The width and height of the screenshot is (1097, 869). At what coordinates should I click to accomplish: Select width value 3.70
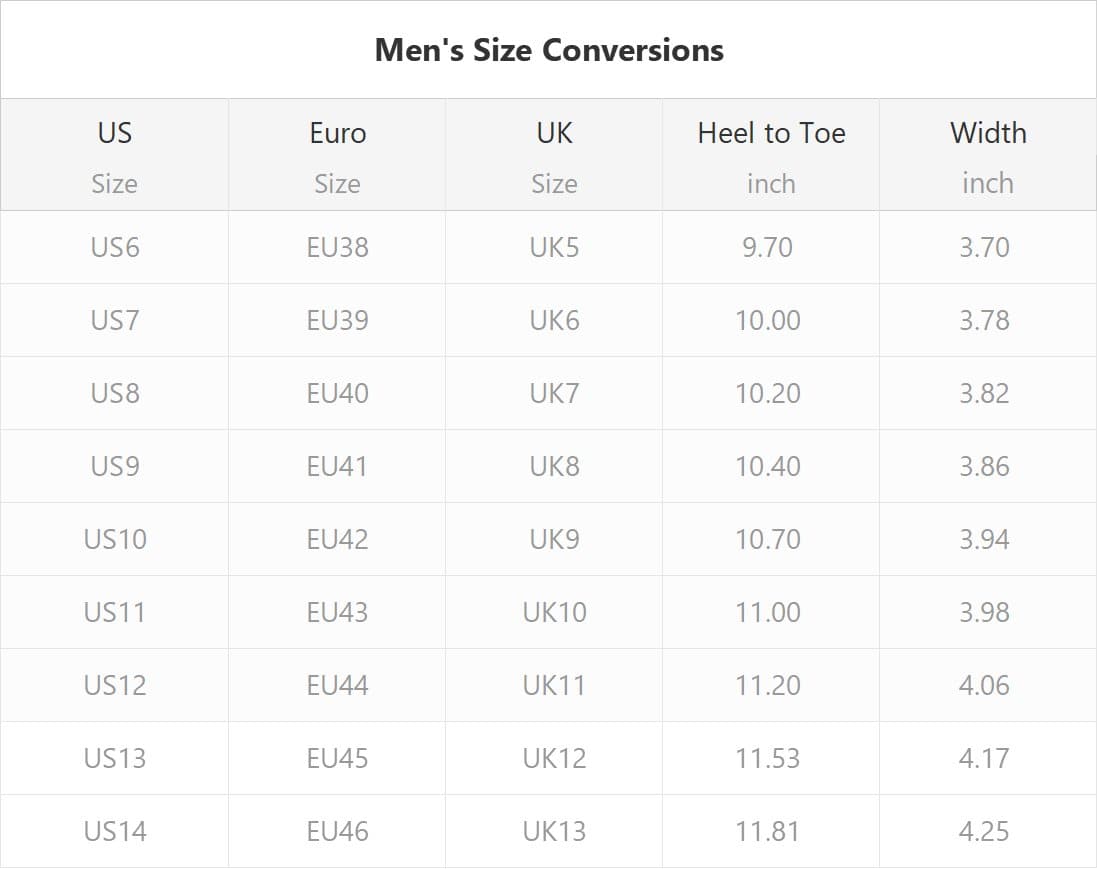[984, 247]
